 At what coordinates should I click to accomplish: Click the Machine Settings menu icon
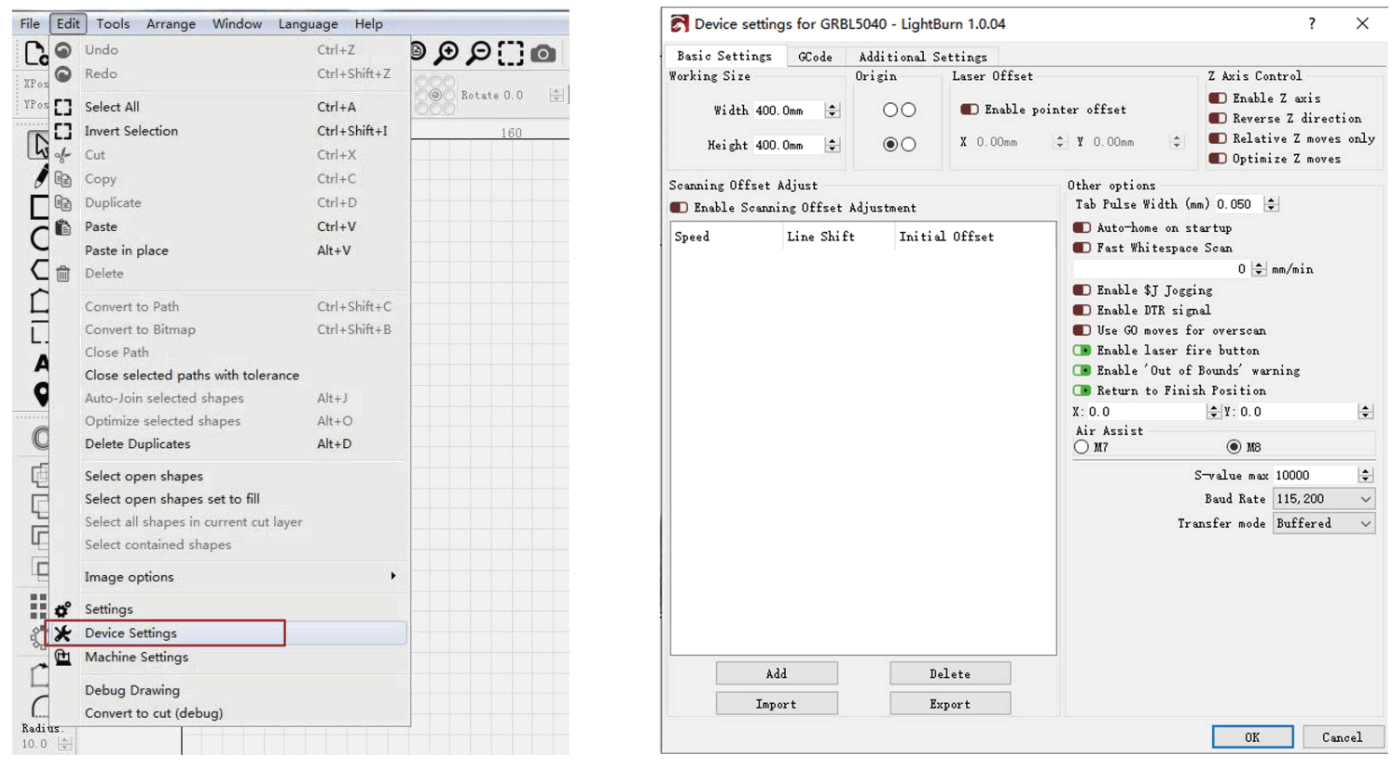[63, 657]
